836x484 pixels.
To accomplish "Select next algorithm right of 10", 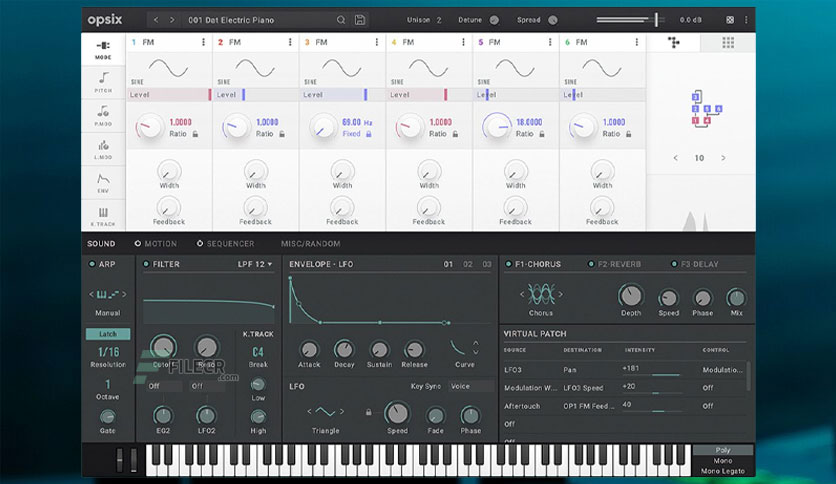I will [723, 158].
